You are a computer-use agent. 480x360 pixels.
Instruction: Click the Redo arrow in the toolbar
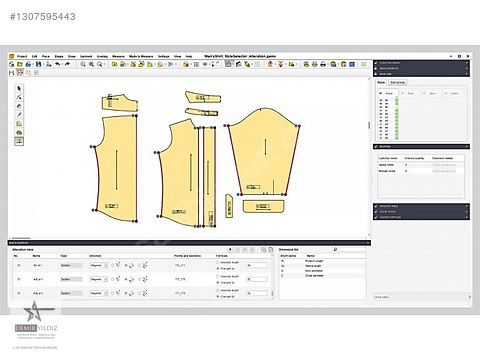click(67, 64)
